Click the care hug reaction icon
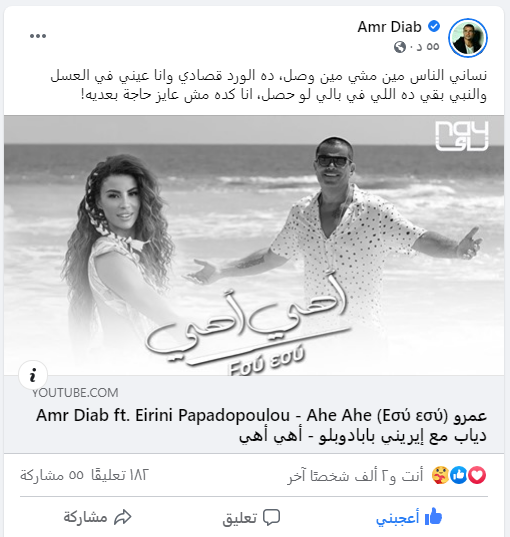 click(x=440, y=475)
